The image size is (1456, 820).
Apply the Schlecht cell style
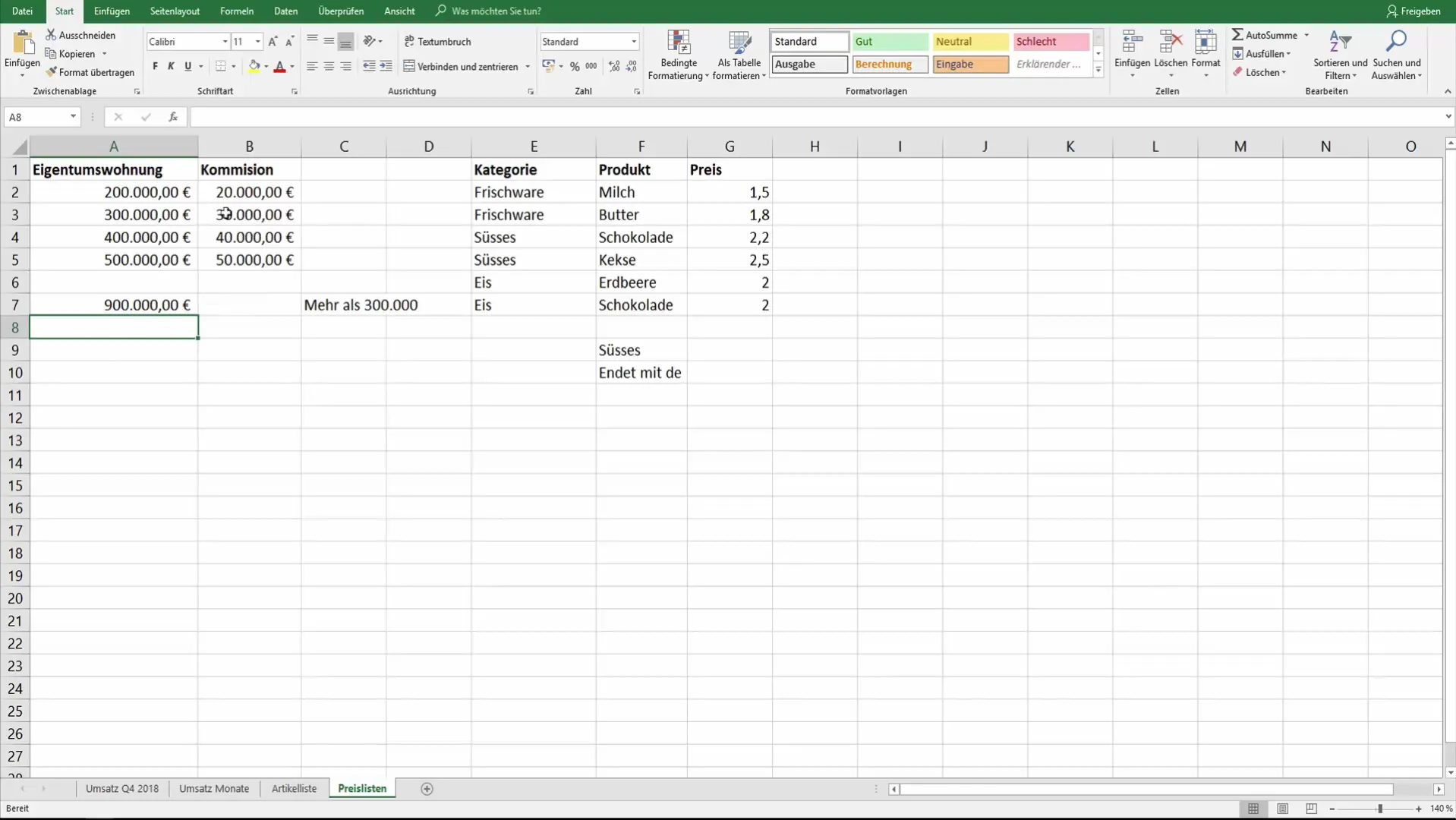tap(1051, 42)
